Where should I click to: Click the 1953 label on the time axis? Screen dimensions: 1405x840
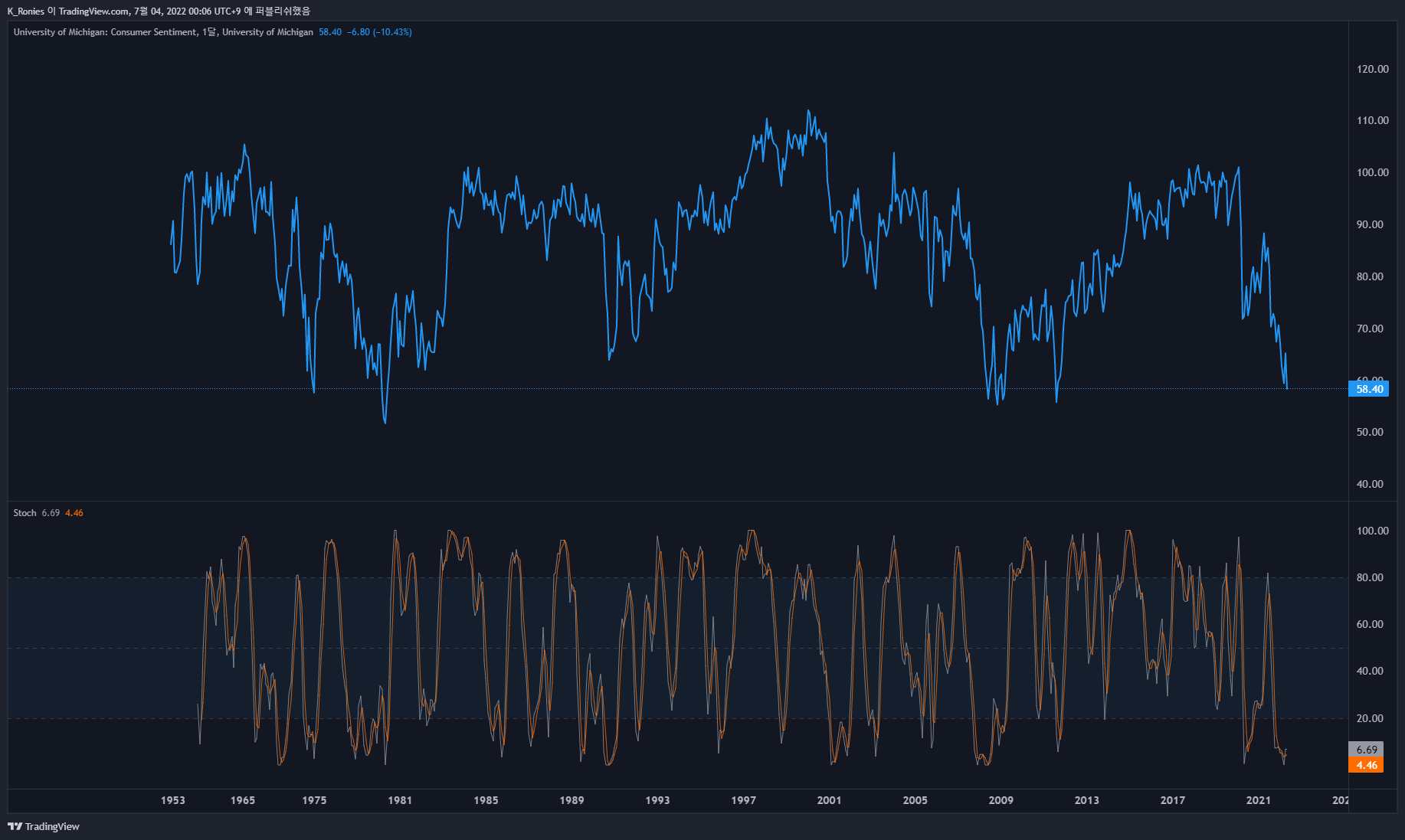coord(173,800)
